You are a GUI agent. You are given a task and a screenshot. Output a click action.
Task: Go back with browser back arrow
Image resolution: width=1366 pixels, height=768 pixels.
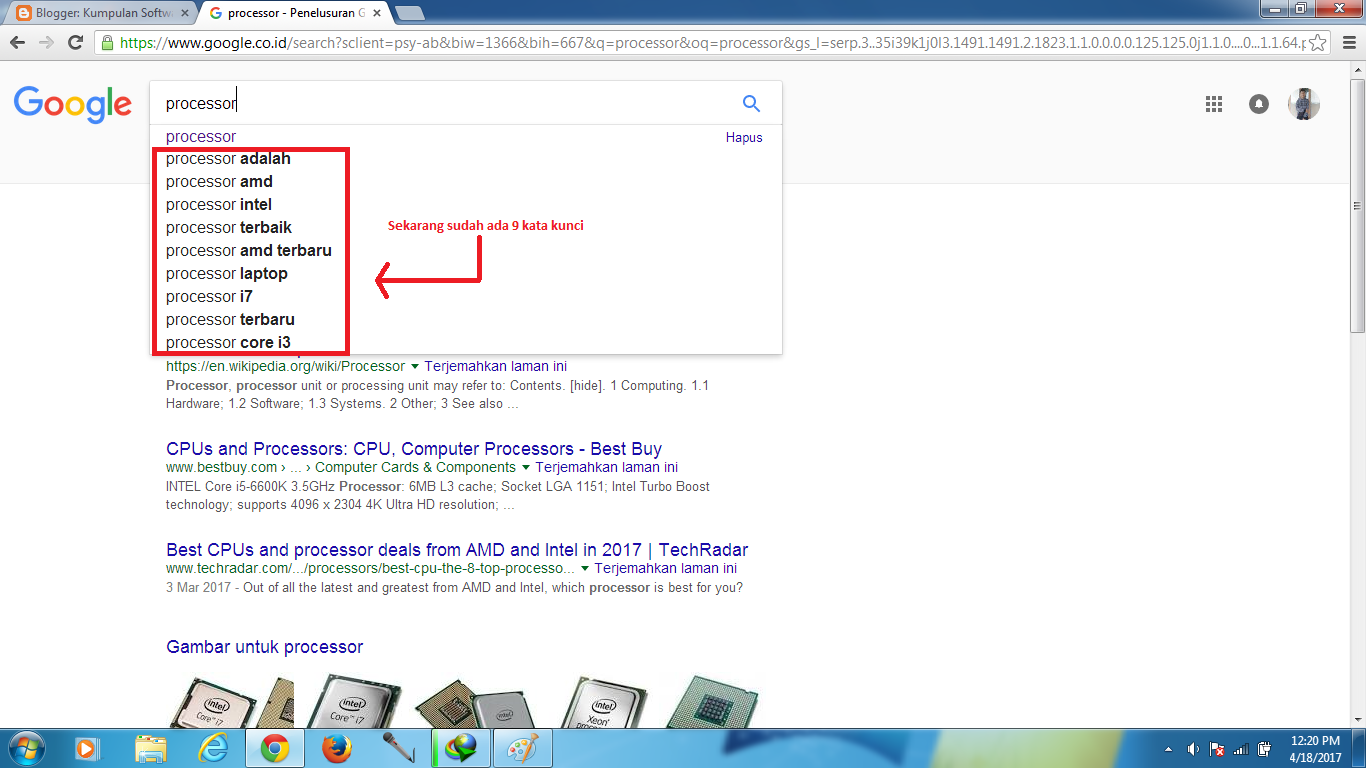[x=17, y=43]
